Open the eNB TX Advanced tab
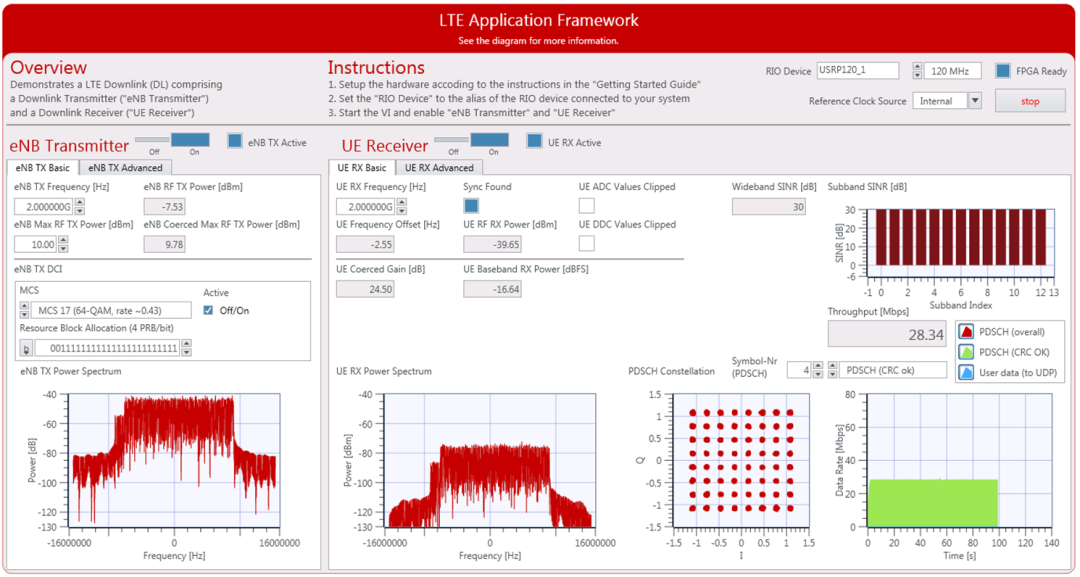This screenshot has height=577, width=1080. point(125,167)
